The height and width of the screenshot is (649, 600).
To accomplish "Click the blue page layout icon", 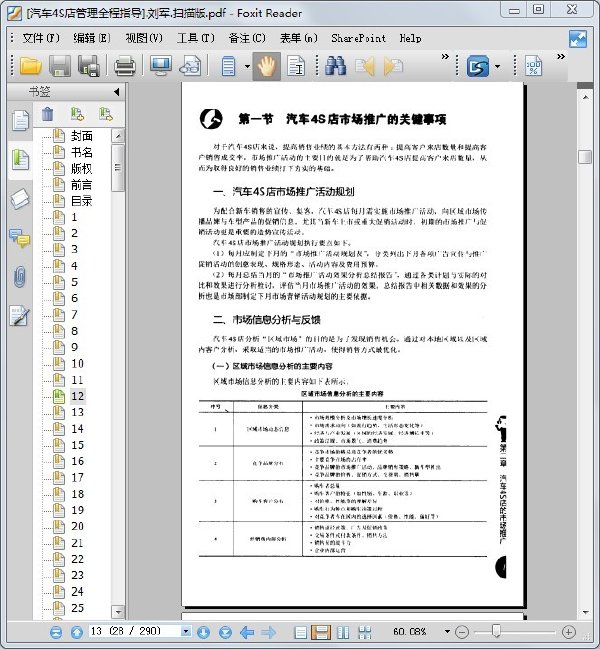I will (228, 66).
